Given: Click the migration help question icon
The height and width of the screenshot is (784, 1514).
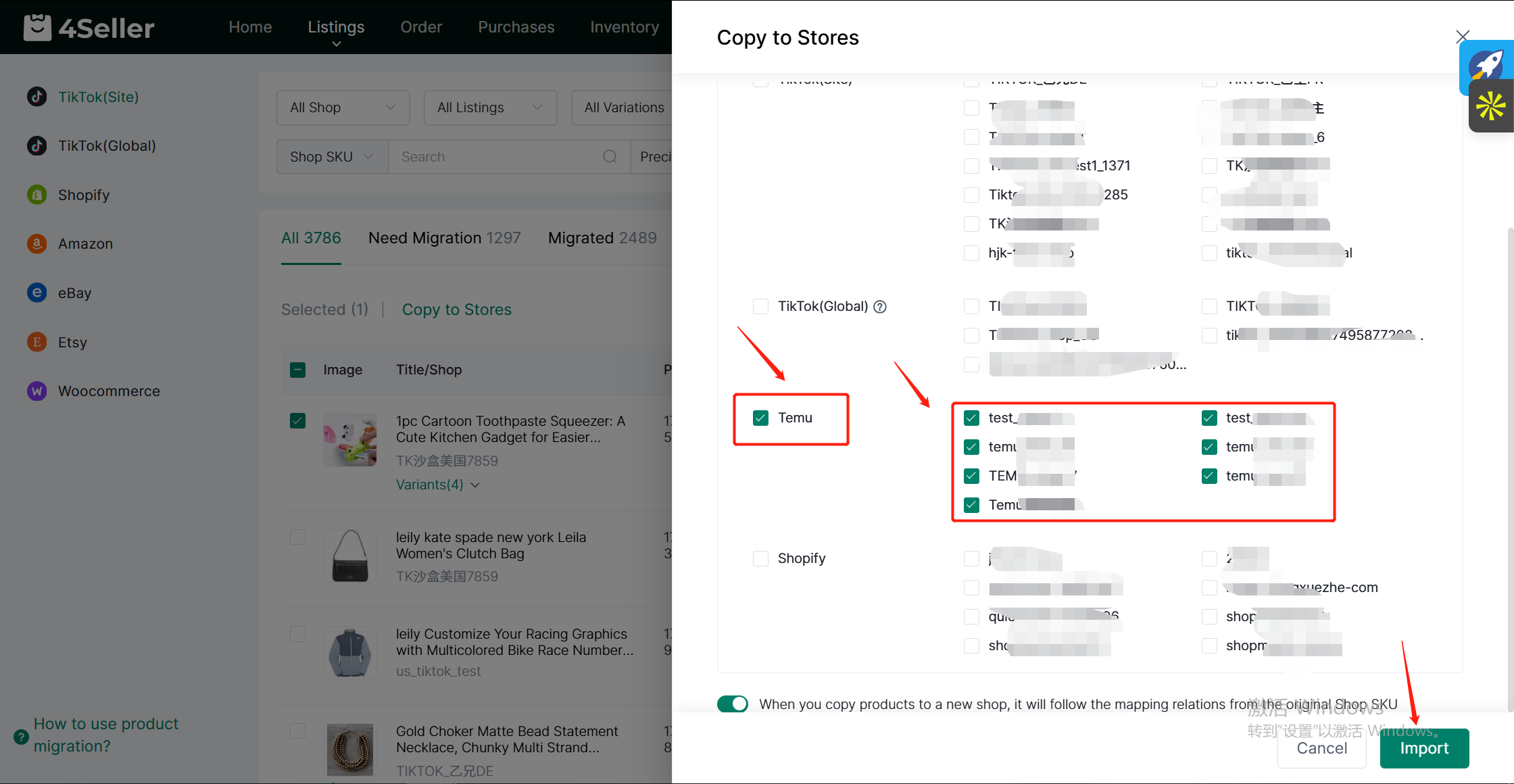Looking at the screenshot, I should click(21, 737).
